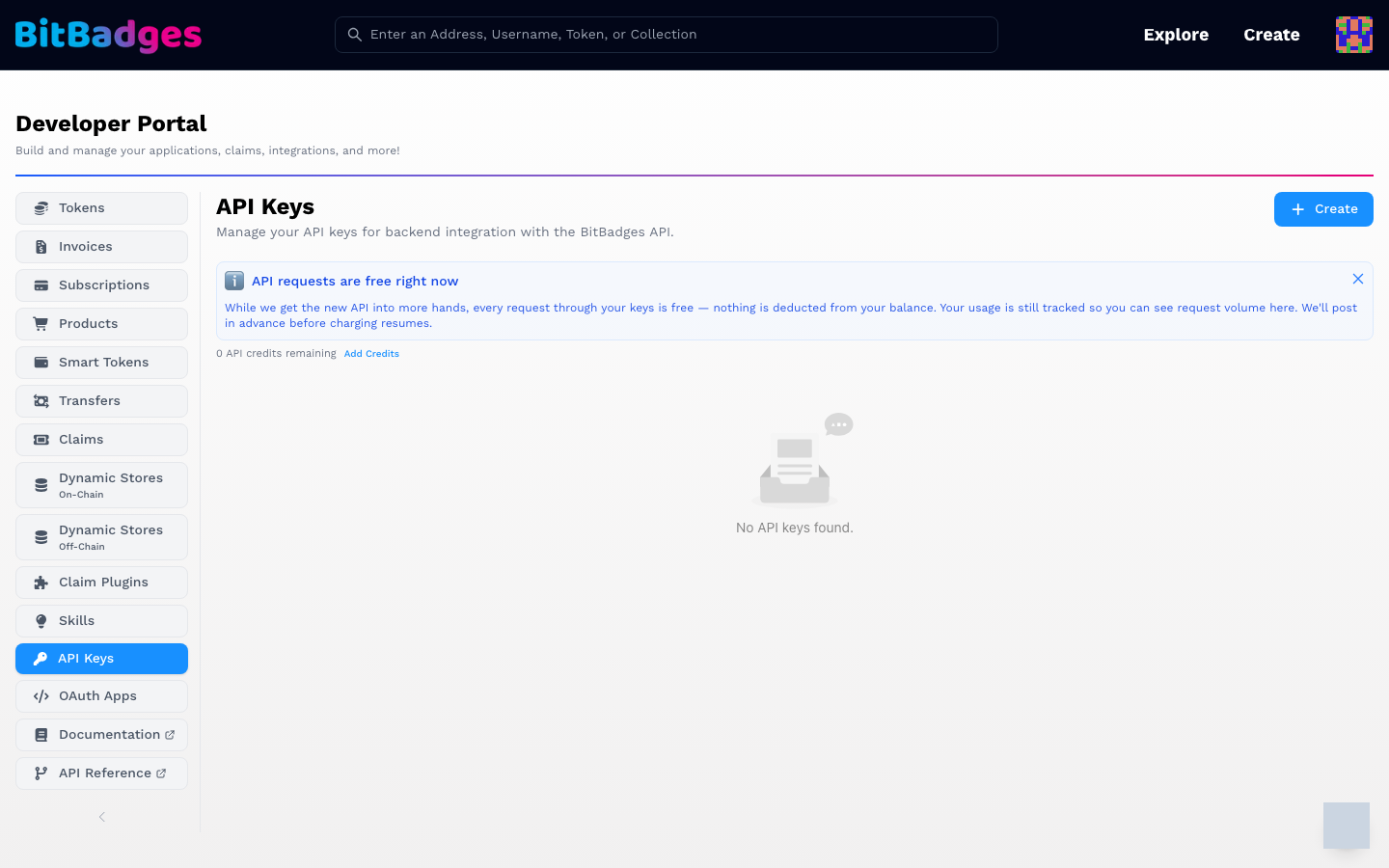This screenshot has height=868, width=1389.
Task: Click the Tokens coin-stack icon
Action: [x=41, y=208]
